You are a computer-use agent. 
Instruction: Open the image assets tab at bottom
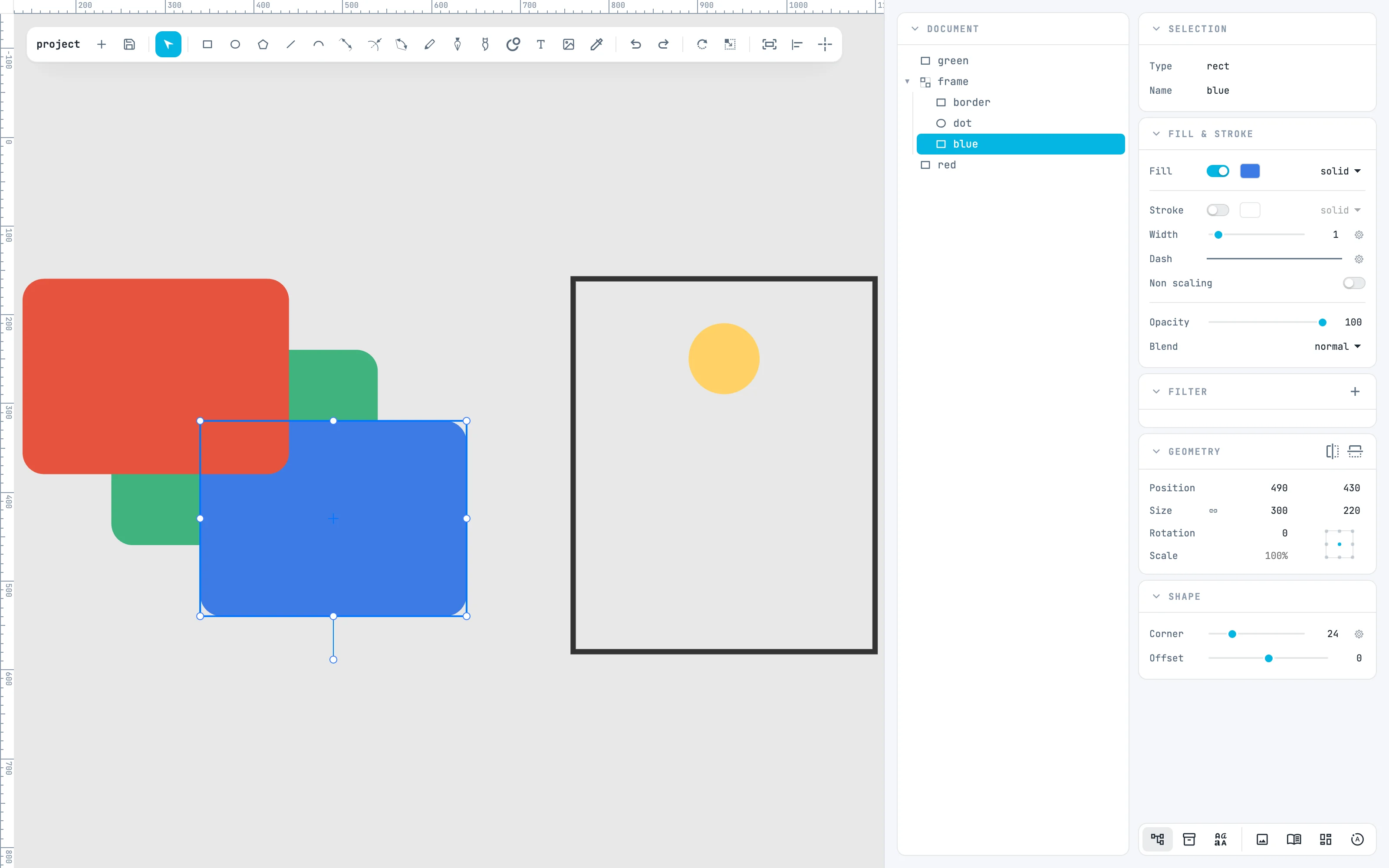[x=1262, y=839]
